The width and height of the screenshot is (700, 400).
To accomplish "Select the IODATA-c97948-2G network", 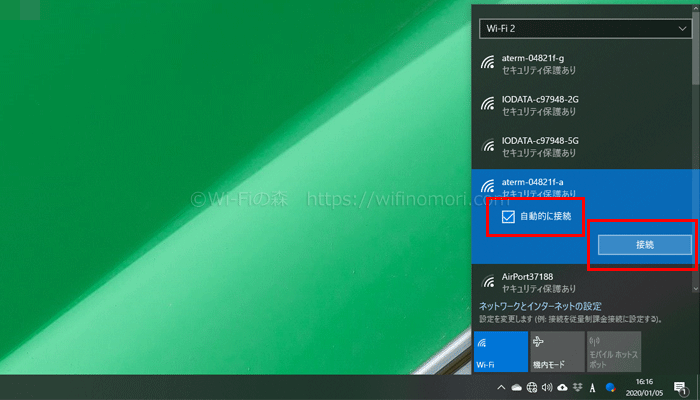I will (582, 105).
